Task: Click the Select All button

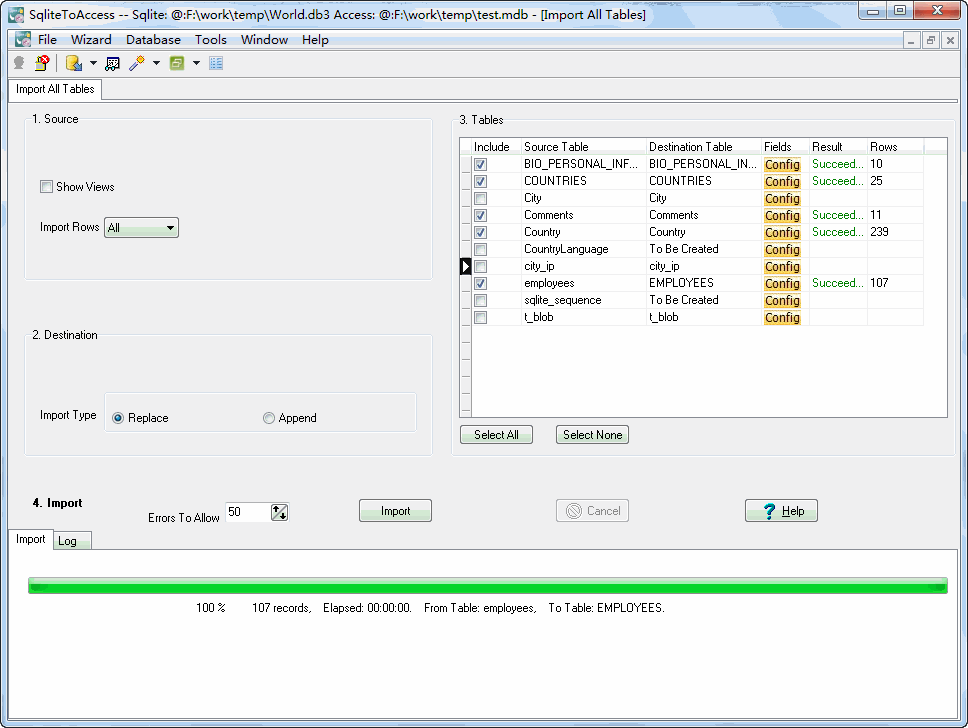Action: (496, 435)
